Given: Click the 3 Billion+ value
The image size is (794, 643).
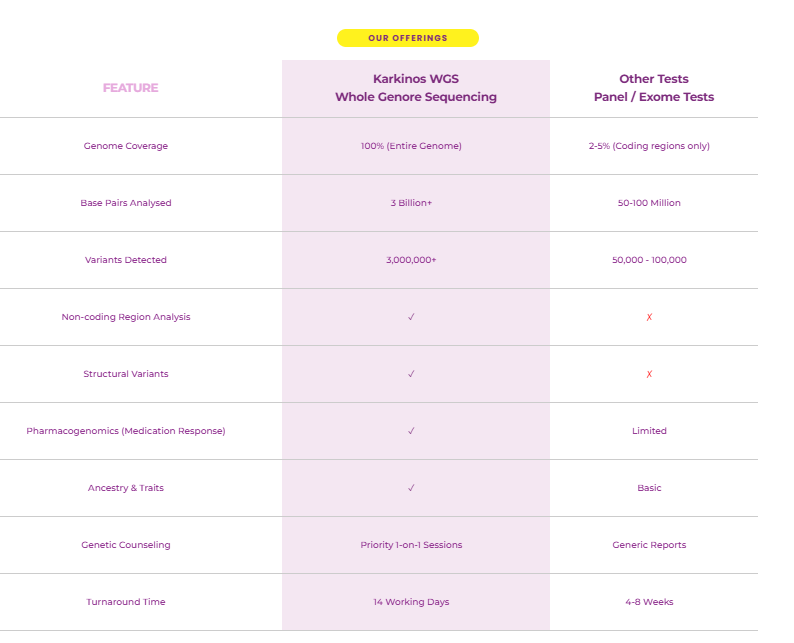Looking at the screenshot, I should (x=411, y=203).
